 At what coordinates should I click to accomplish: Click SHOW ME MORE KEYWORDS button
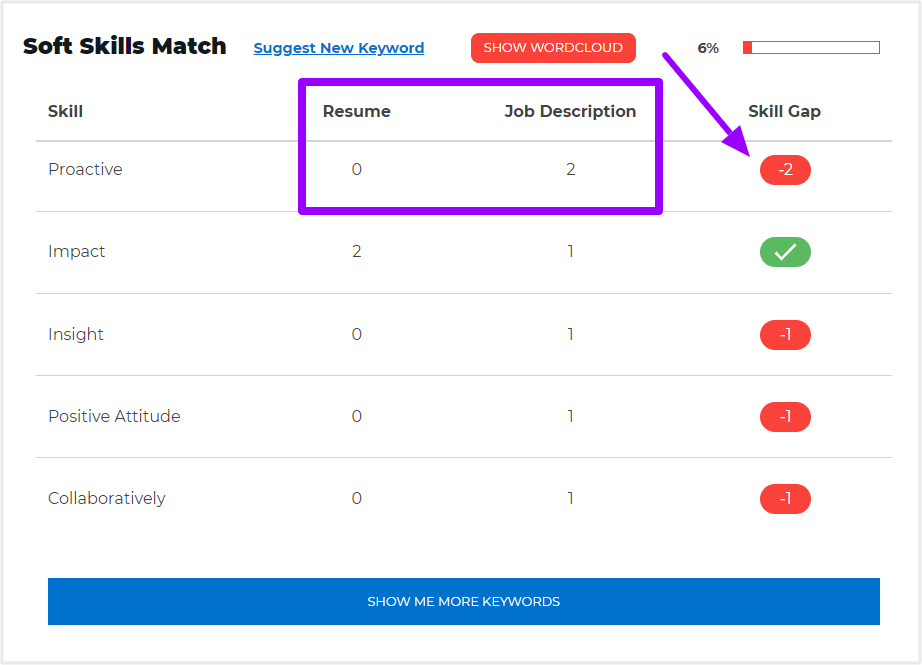[464, 601]
